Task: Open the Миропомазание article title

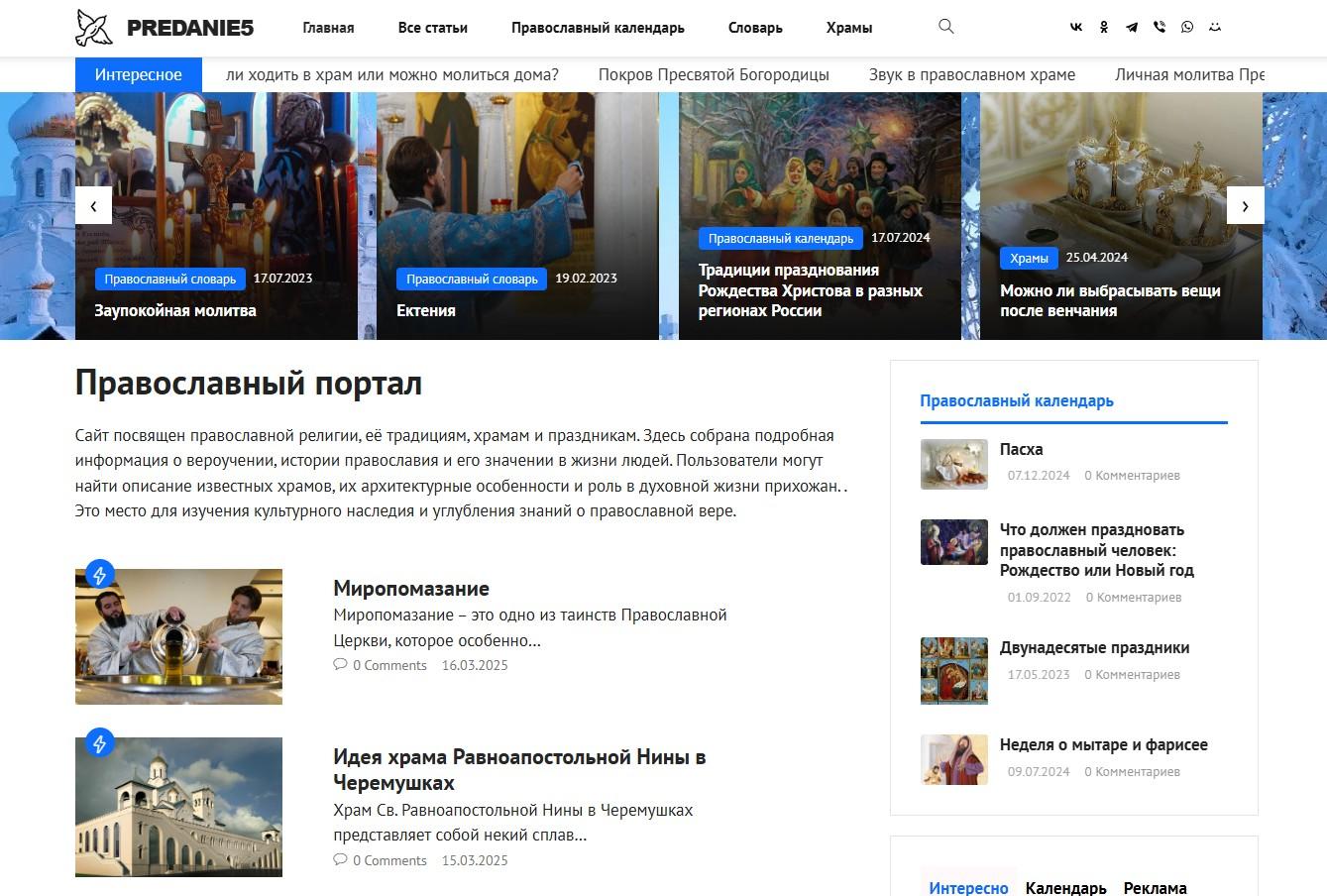Action: coord(411,588)
